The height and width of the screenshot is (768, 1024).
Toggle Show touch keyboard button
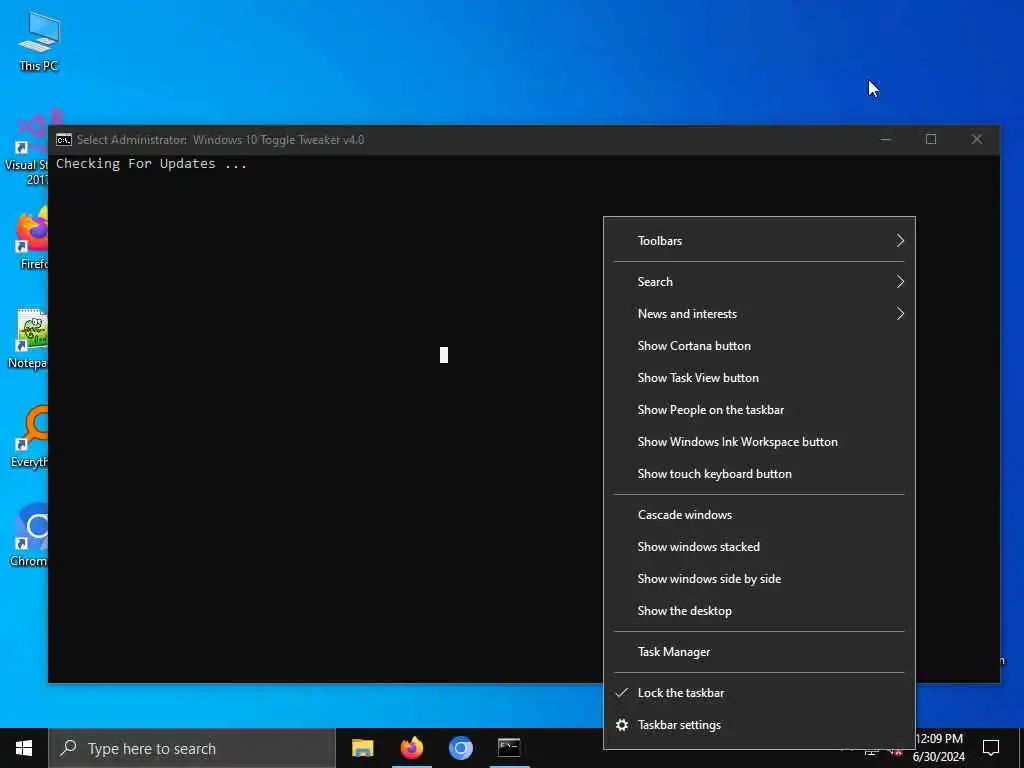tap(759, 474)
